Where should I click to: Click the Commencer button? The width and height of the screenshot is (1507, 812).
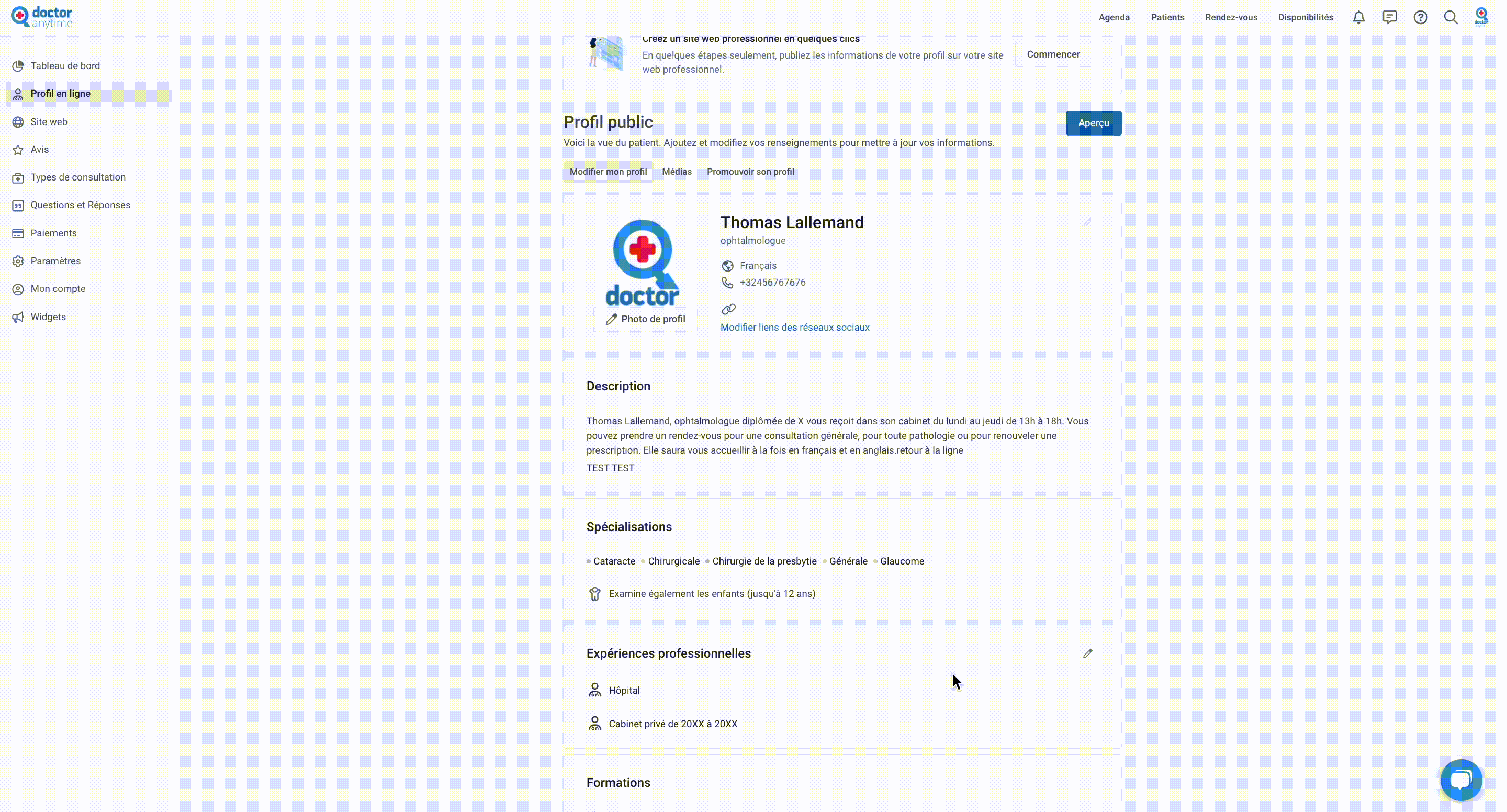(1053, 54)
